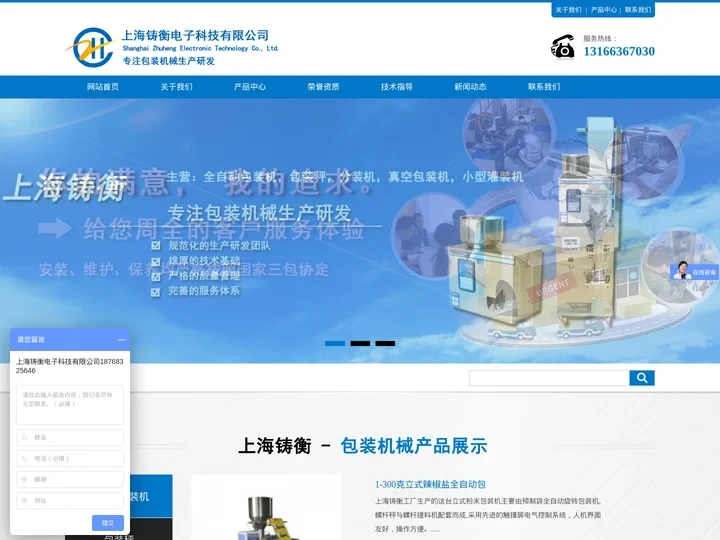Open the 1-300克立式辣椒盐全自动包 product link
The image size is (720, 540).
430,484
